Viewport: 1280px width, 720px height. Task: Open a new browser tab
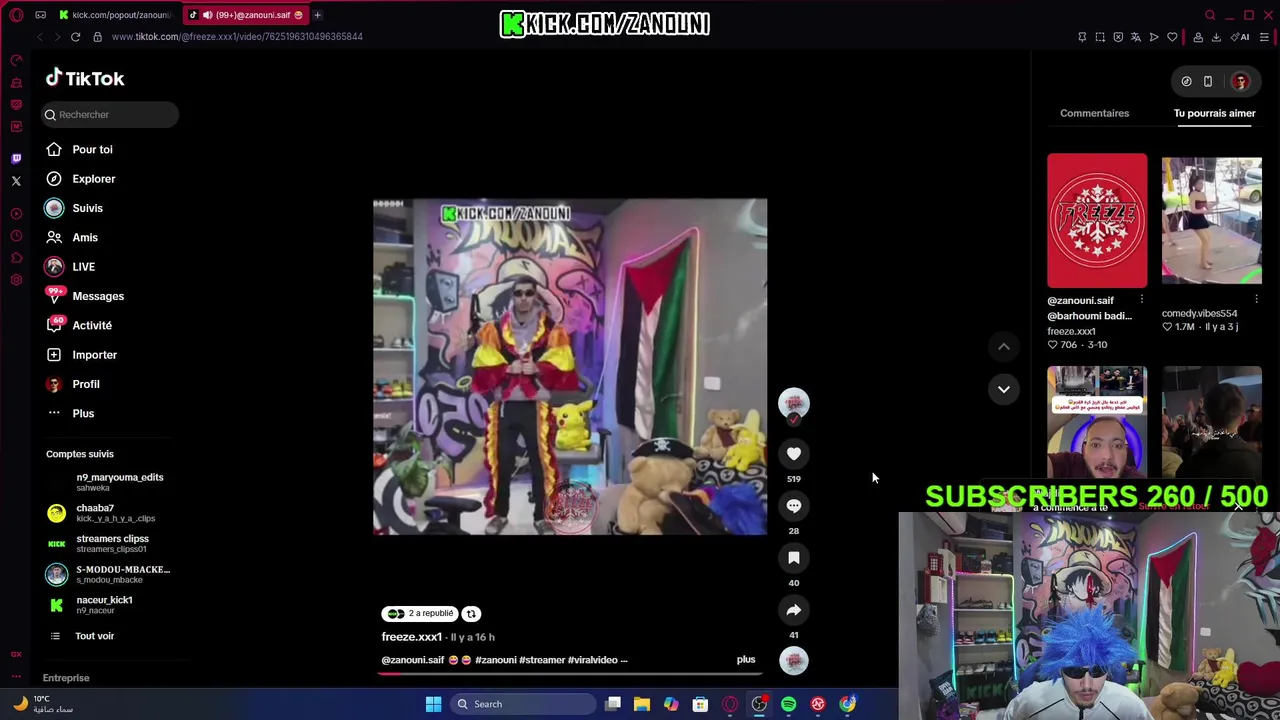coord(317,15)
